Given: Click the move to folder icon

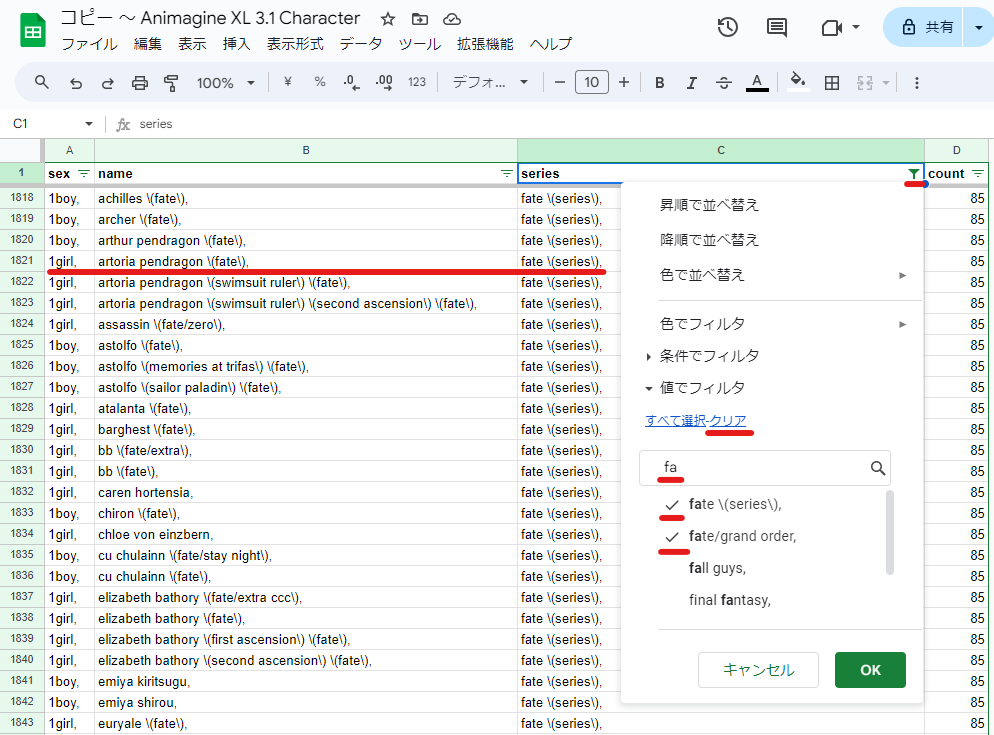Looking at the screenshot, I should pyautogui.click(x=420, y=19).
